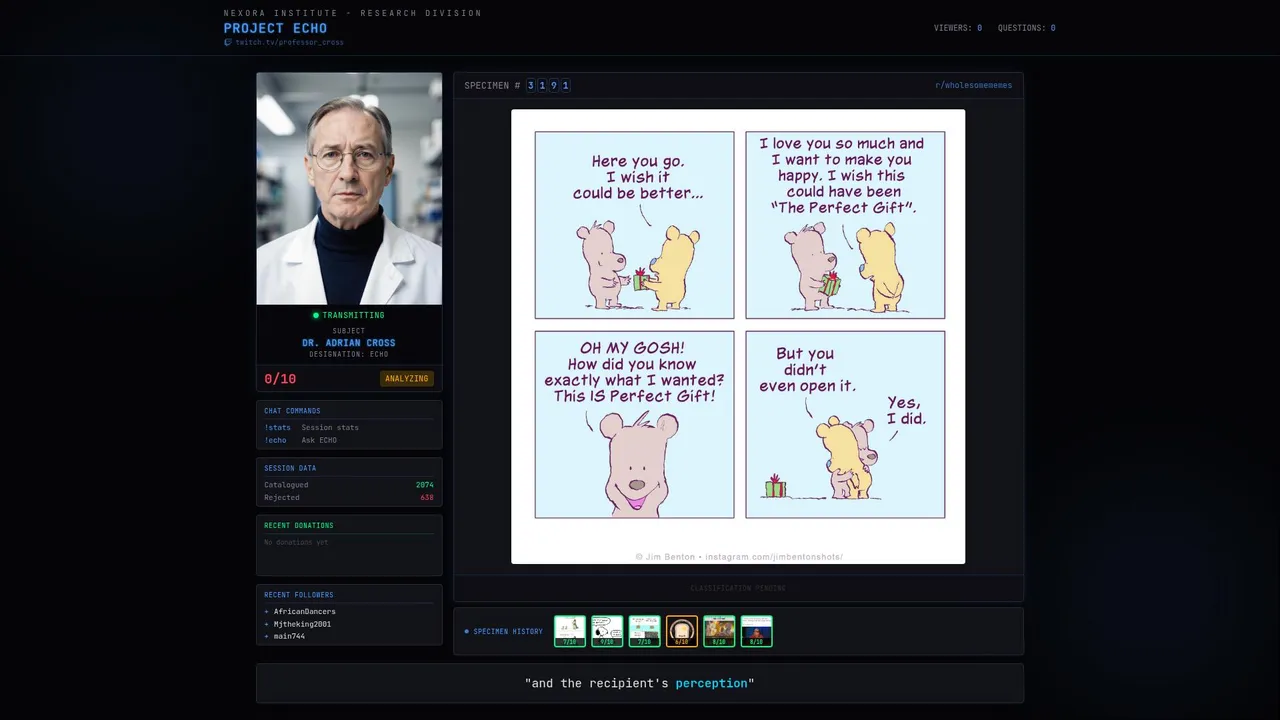
Task: Click the Catalogued value 2074
Action: pyautogui.click(x=425, y=485)
